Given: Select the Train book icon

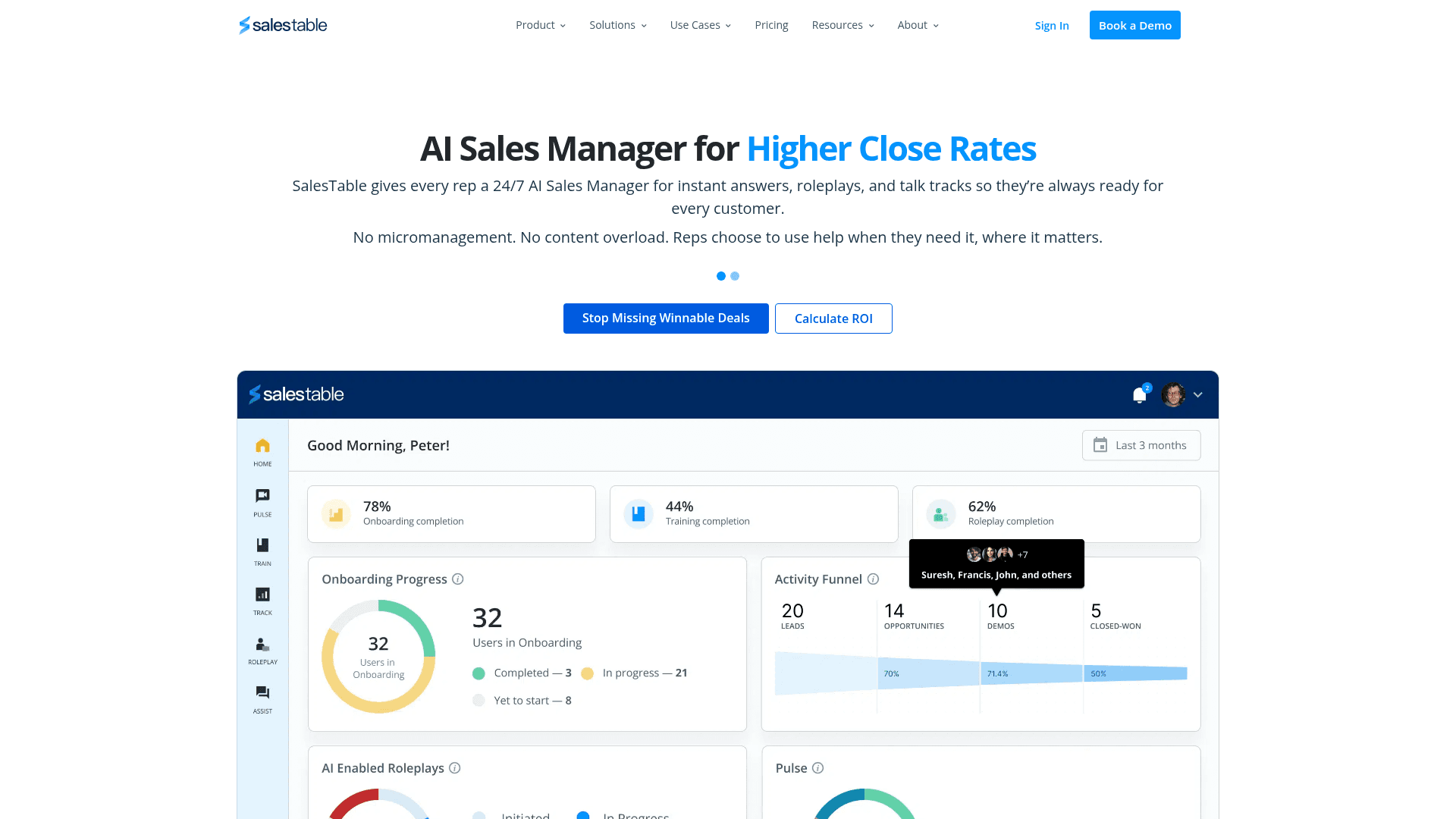Looking at the screenshot, I should coord(262,545).
